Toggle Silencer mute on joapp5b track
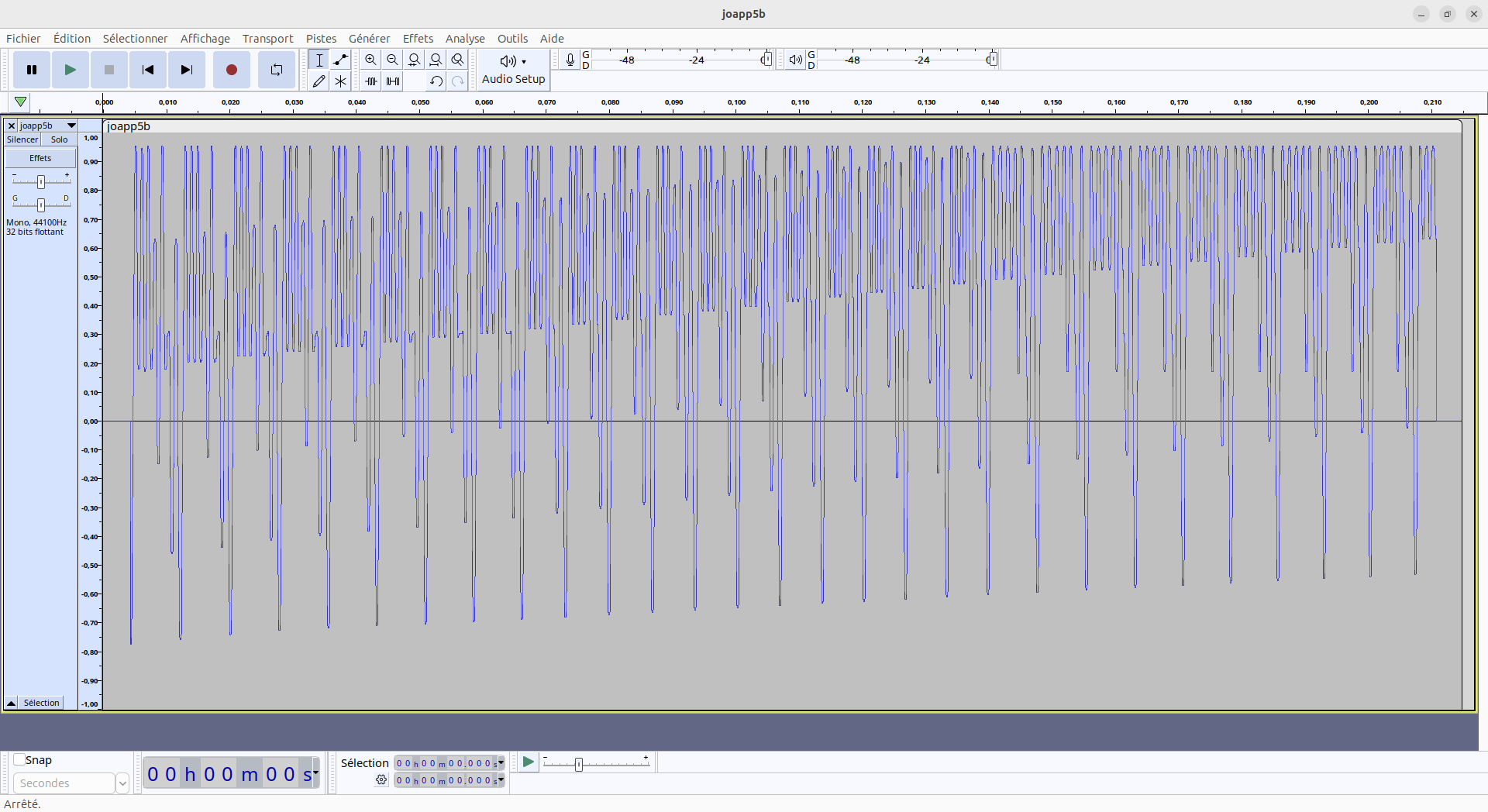The height and width of the screenshot is (812, 1488). pyautogui.click(x=22, y=139)
